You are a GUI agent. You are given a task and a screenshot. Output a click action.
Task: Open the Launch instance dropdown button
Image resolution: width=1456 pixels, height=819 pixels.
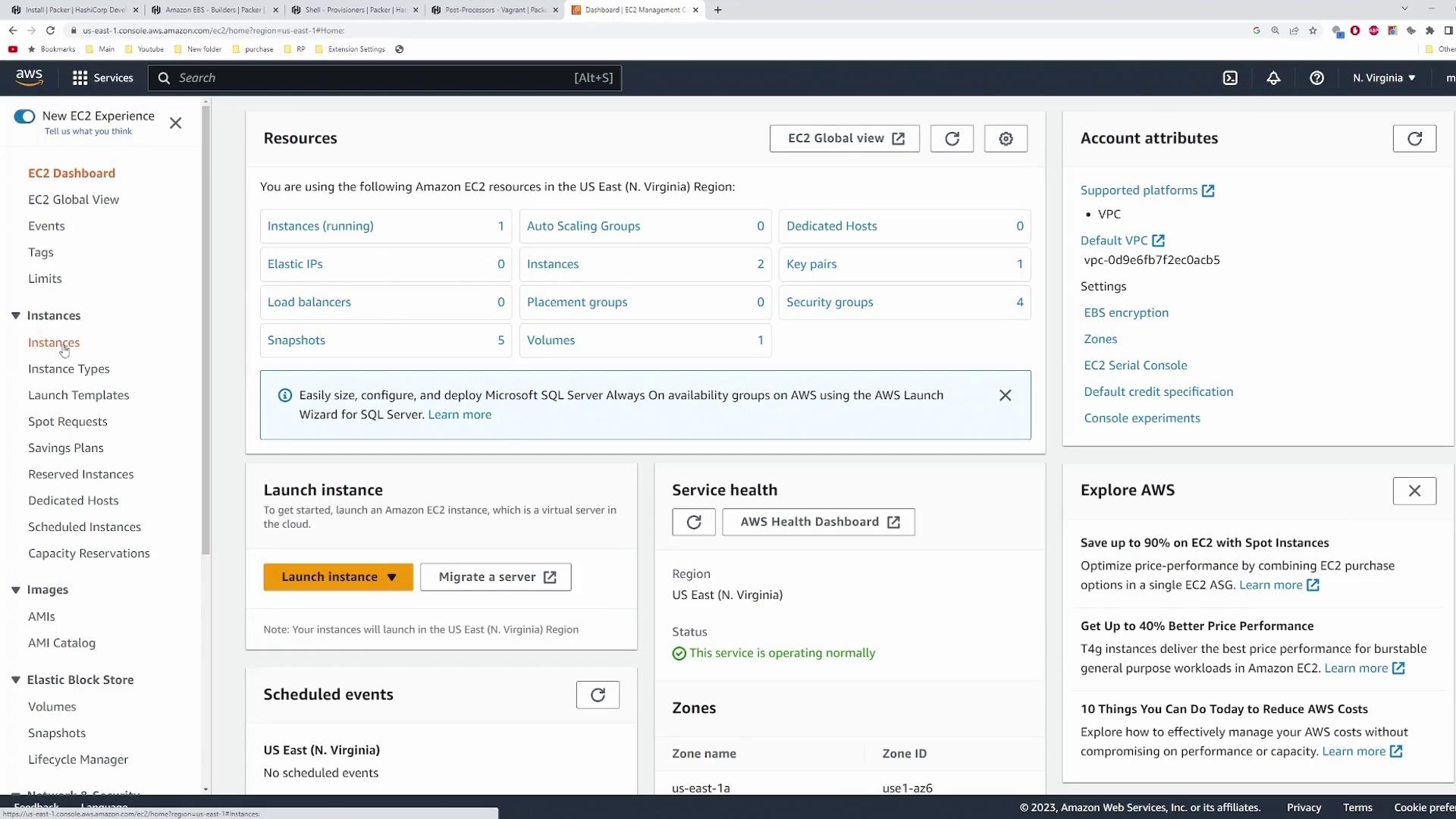338,577
